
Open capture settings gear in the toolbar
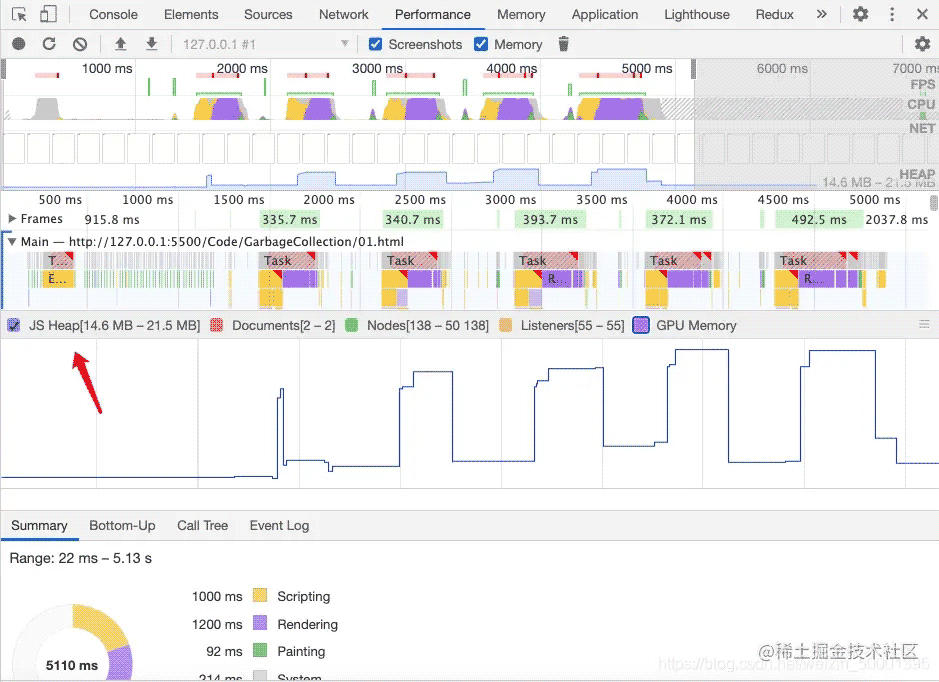click(922, 44)
